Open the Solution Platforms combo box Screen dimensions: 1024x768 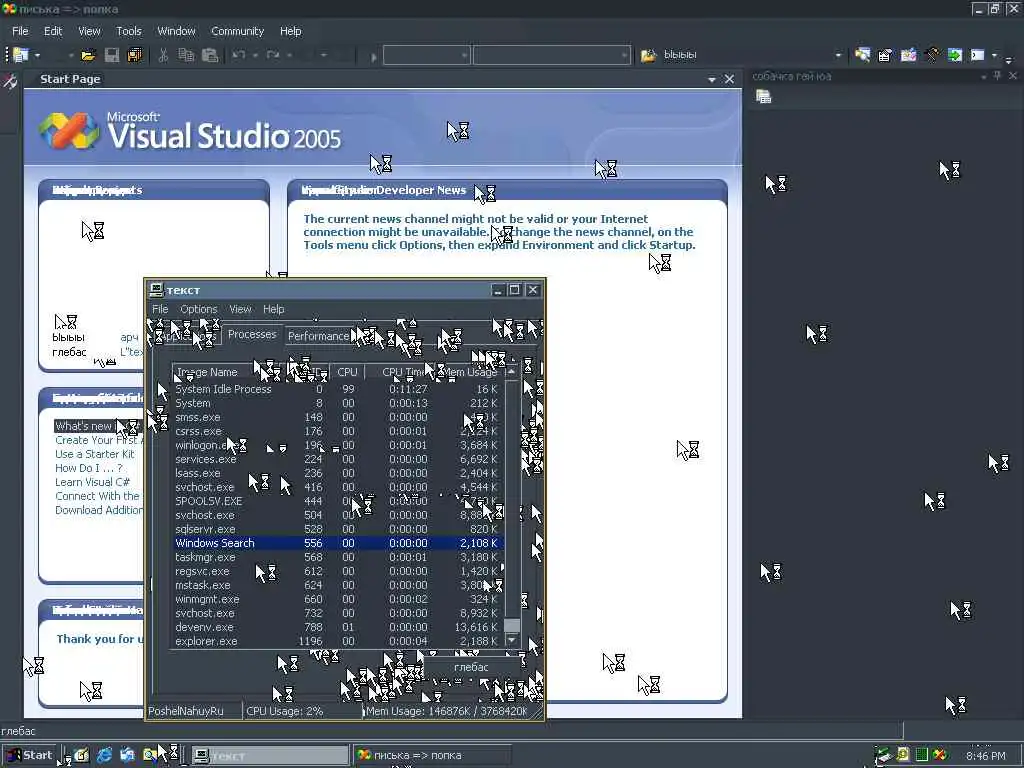click(552, 56)
